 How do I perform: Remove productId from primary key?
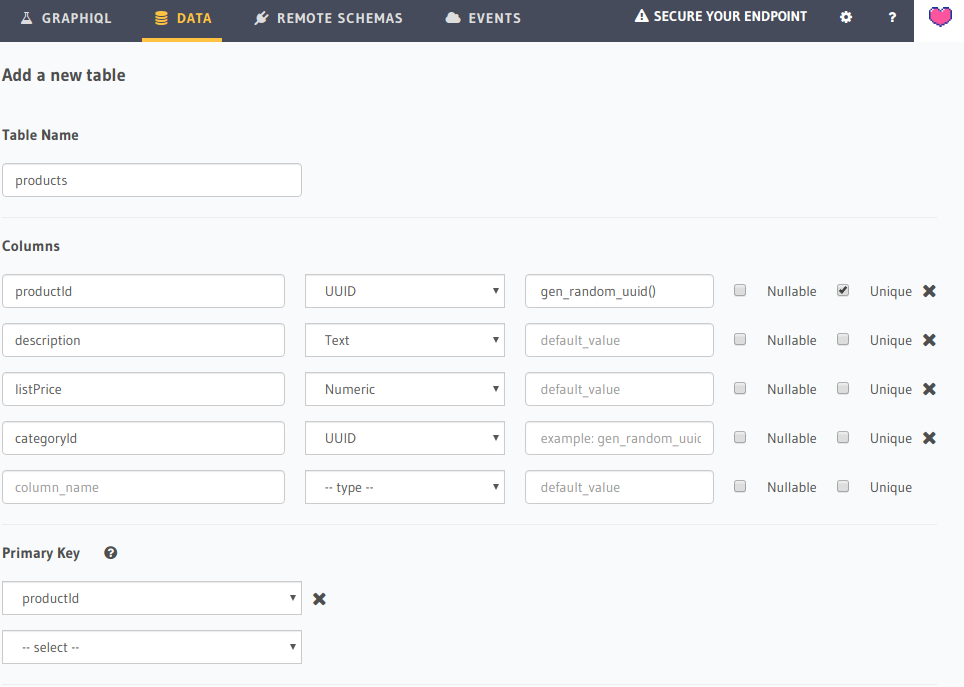(320, 599)
